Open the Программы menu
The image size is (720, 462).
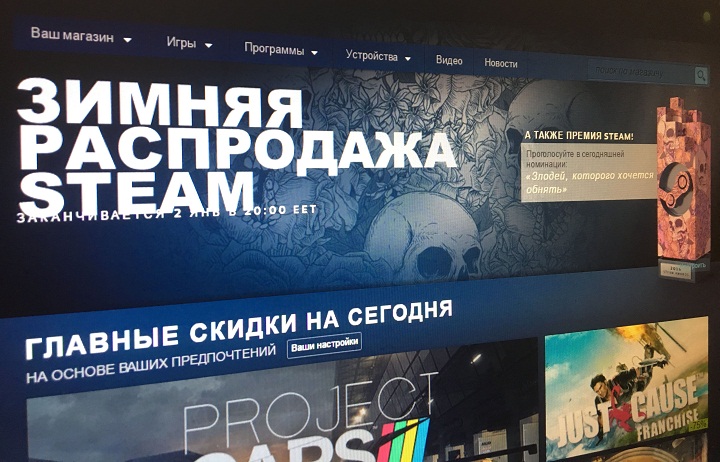coord(274,49)
